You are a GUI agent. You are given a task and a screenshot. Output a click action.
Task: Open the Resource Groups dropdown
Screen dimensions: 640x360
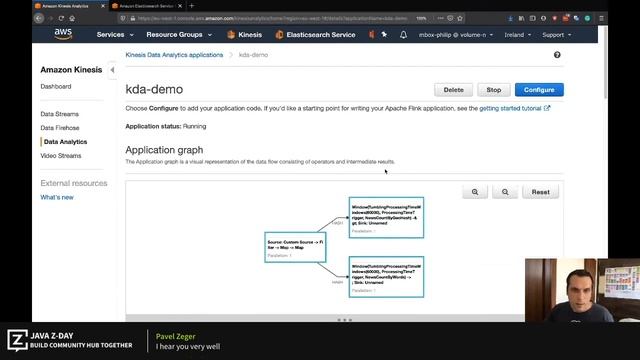click(x=179, y=35)
